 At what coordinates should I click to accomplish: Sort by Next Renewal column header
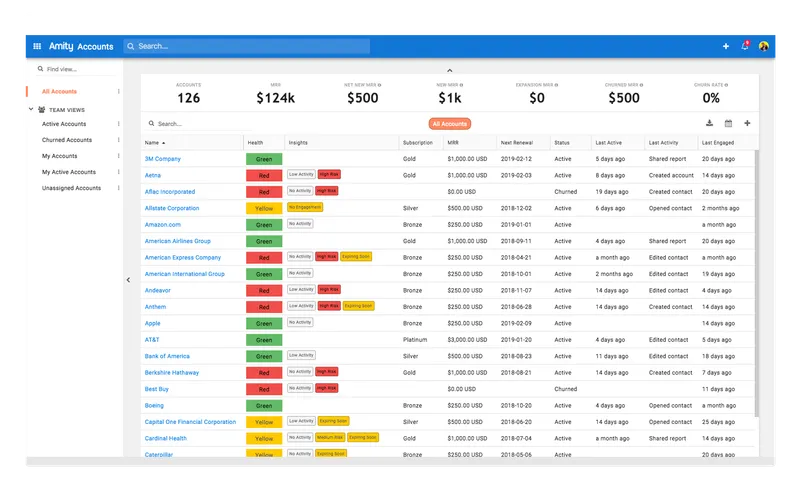pyautogui.click(x=516, y=143)
